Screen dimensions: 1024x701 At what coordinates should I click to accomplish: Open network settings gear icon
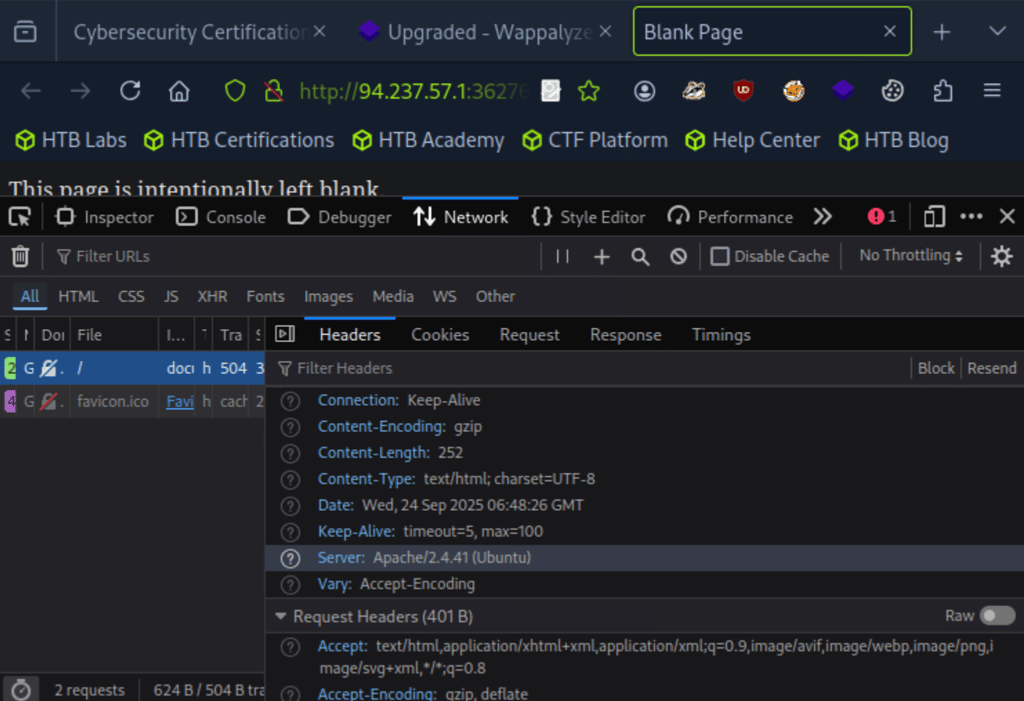(1001, 257)
